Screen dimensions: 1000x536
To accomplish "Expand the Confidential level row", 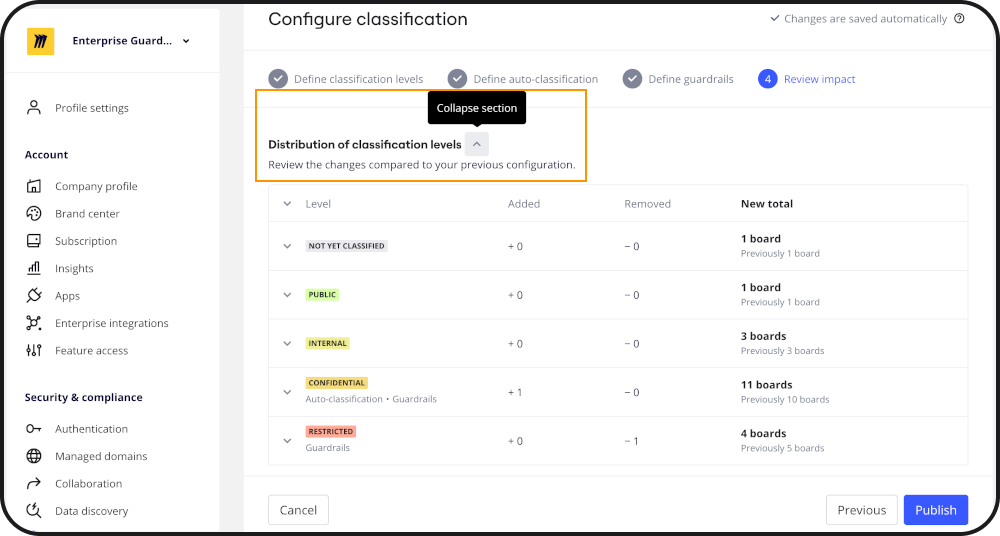I will pyautogui.click(x=287, y=390).
